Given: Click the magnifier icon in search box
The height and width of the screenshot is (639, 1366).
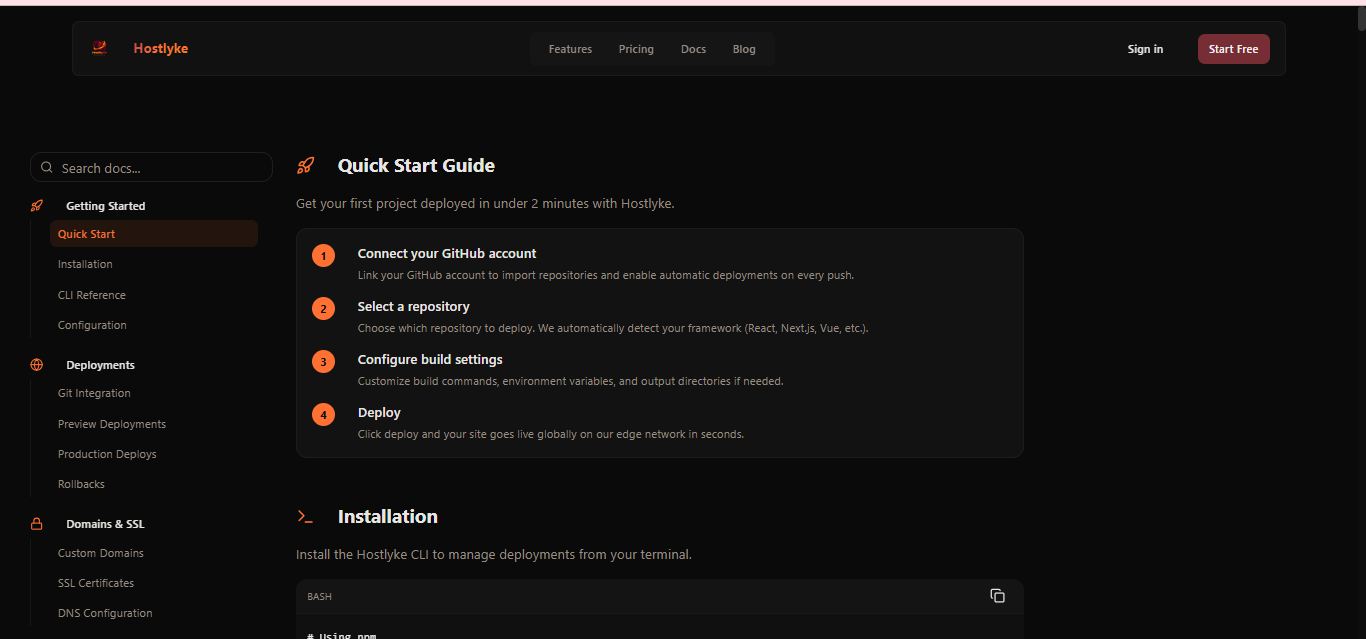Looking at the screenshot, I should click(47, 166).
